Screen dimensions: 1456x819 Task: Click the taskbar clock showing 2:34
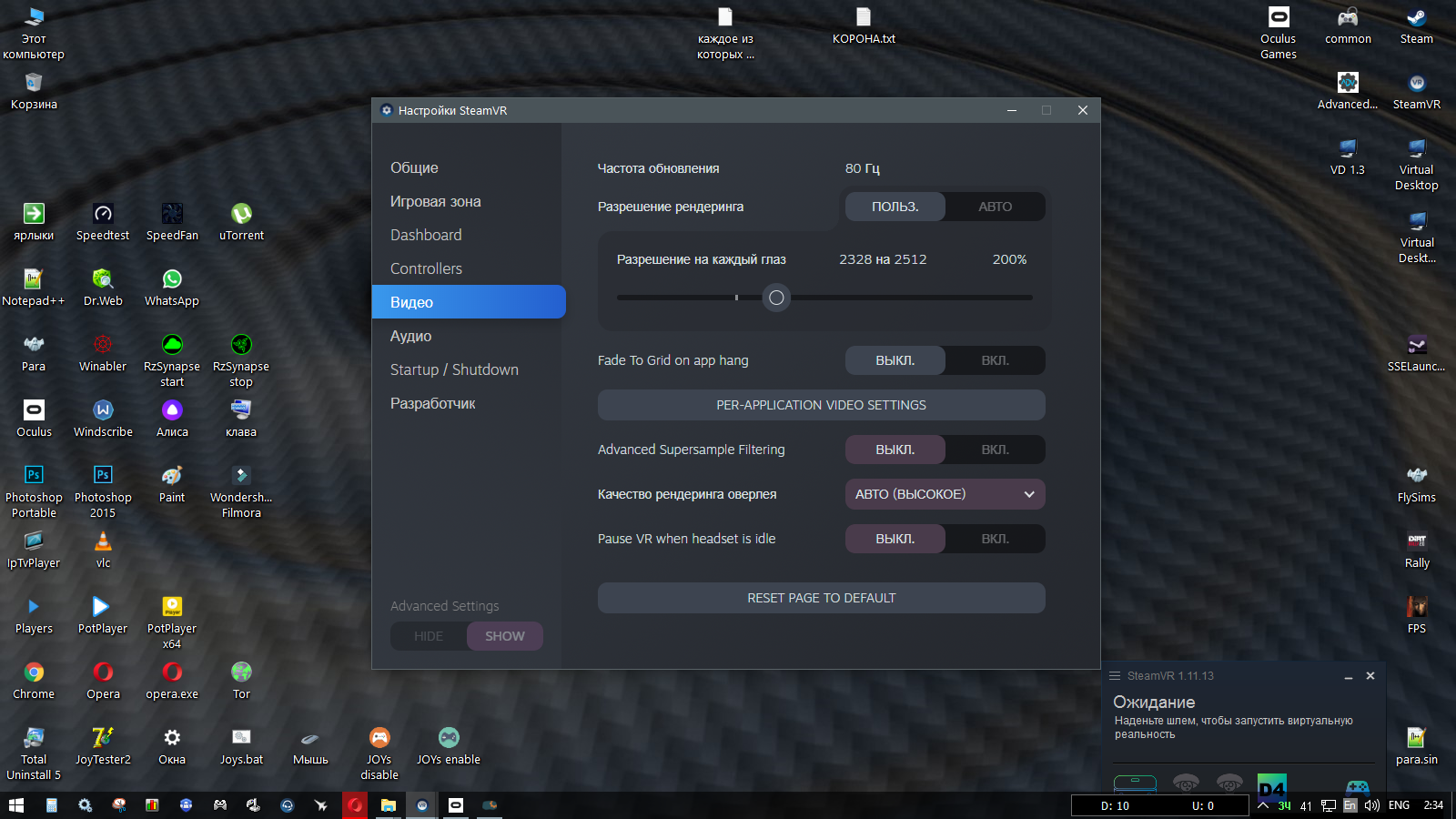click(x=1433, y=805)
